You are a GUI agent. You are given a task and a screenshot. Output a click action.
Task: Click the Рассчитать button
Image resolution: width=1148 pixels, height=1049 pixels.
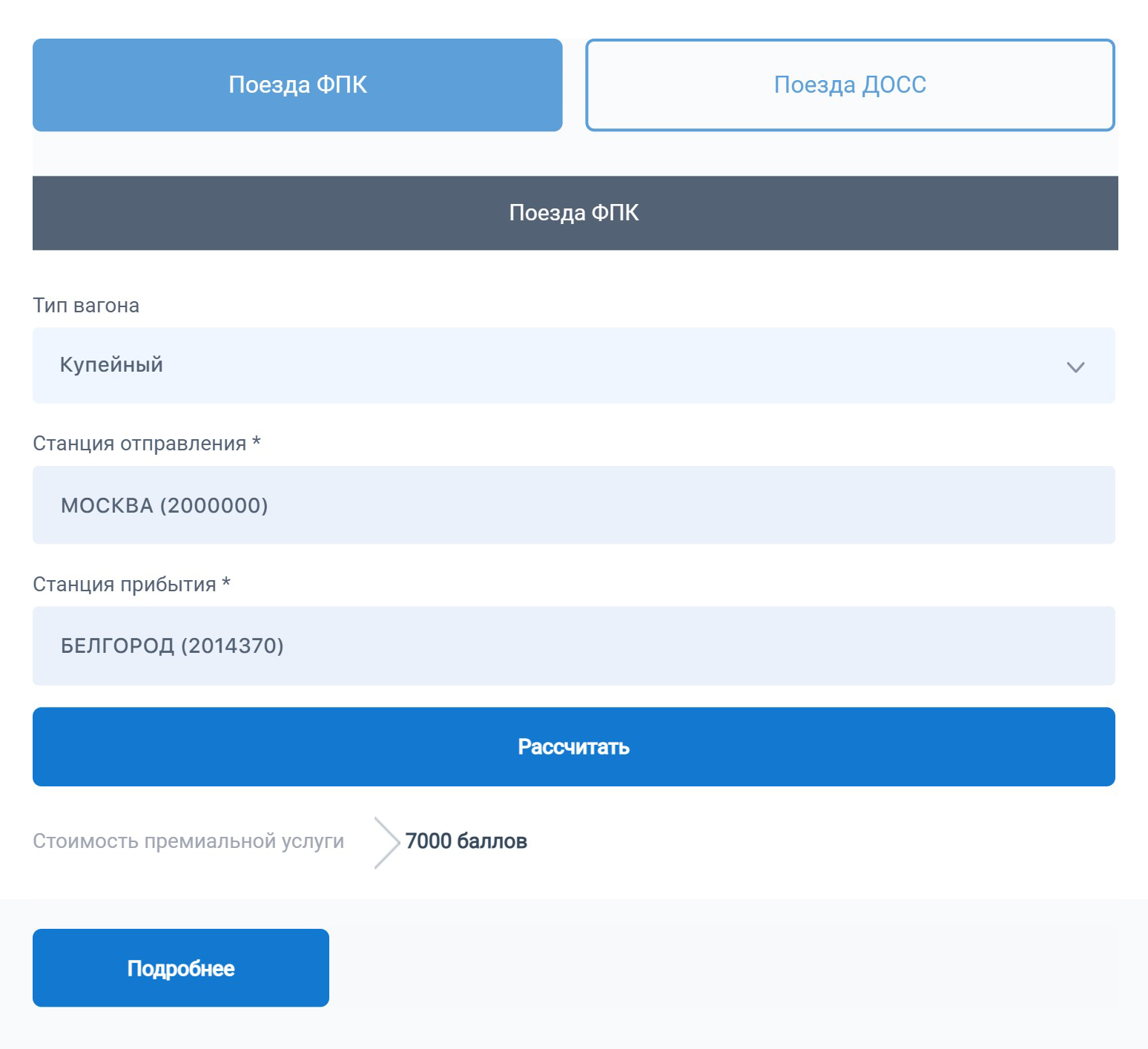(573, 746)
